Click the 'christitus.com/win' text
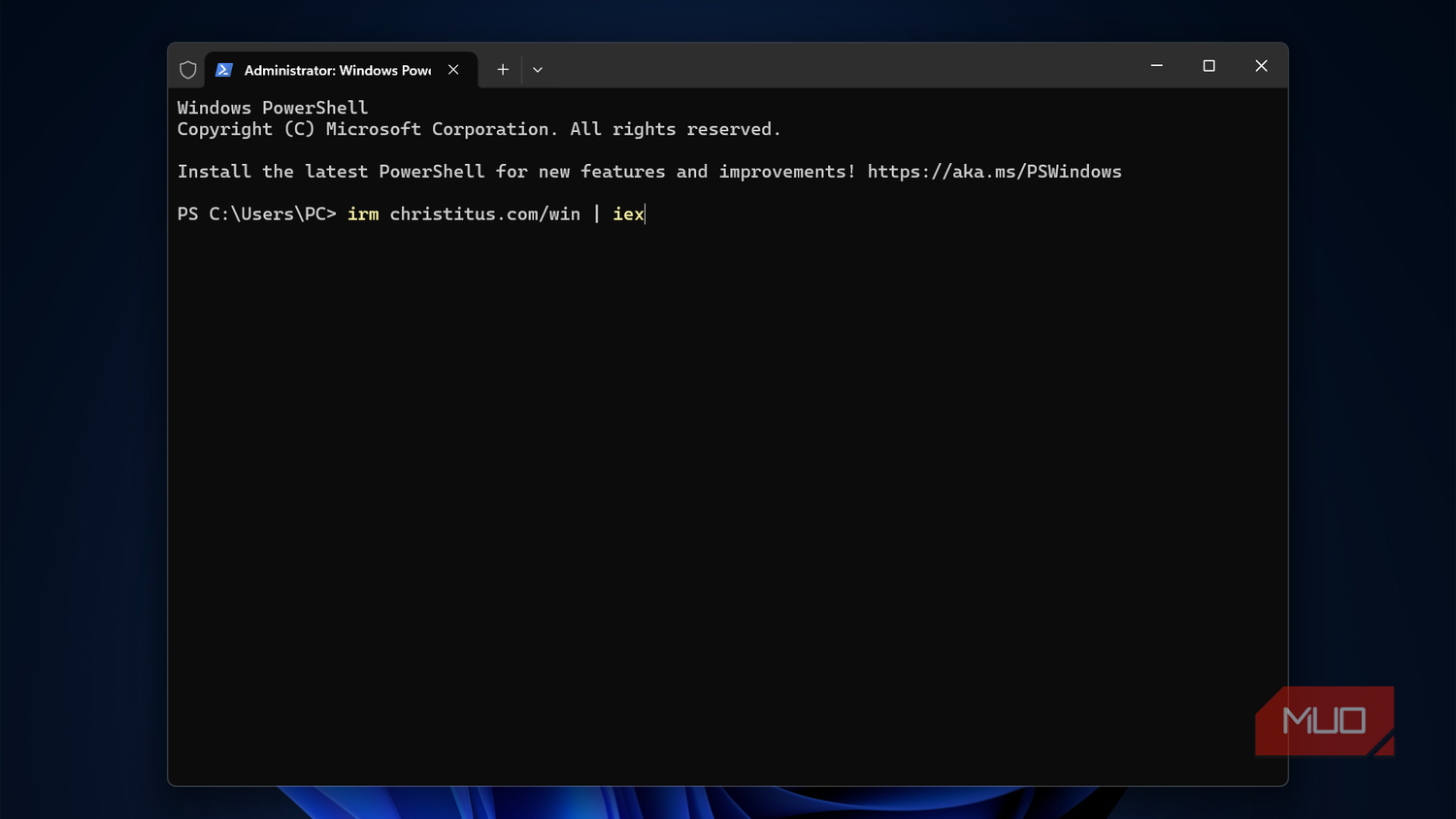Screen dimensions: 1456x819 [x=485, y=214]
